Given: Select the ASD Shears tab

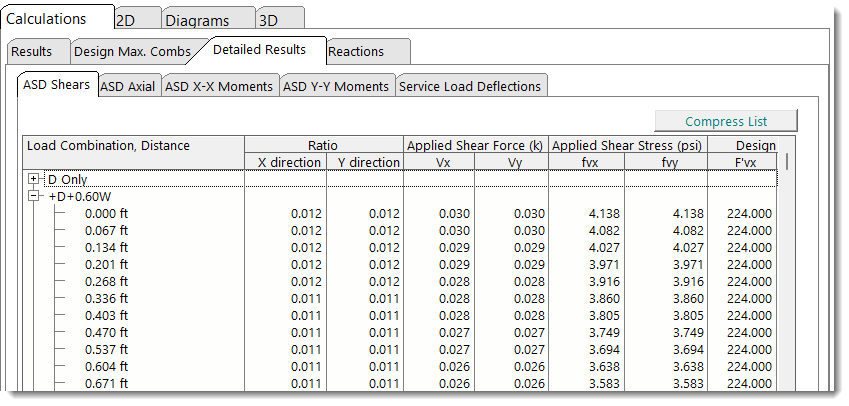Looking at the screenshot, I should [x=58, y=85].
